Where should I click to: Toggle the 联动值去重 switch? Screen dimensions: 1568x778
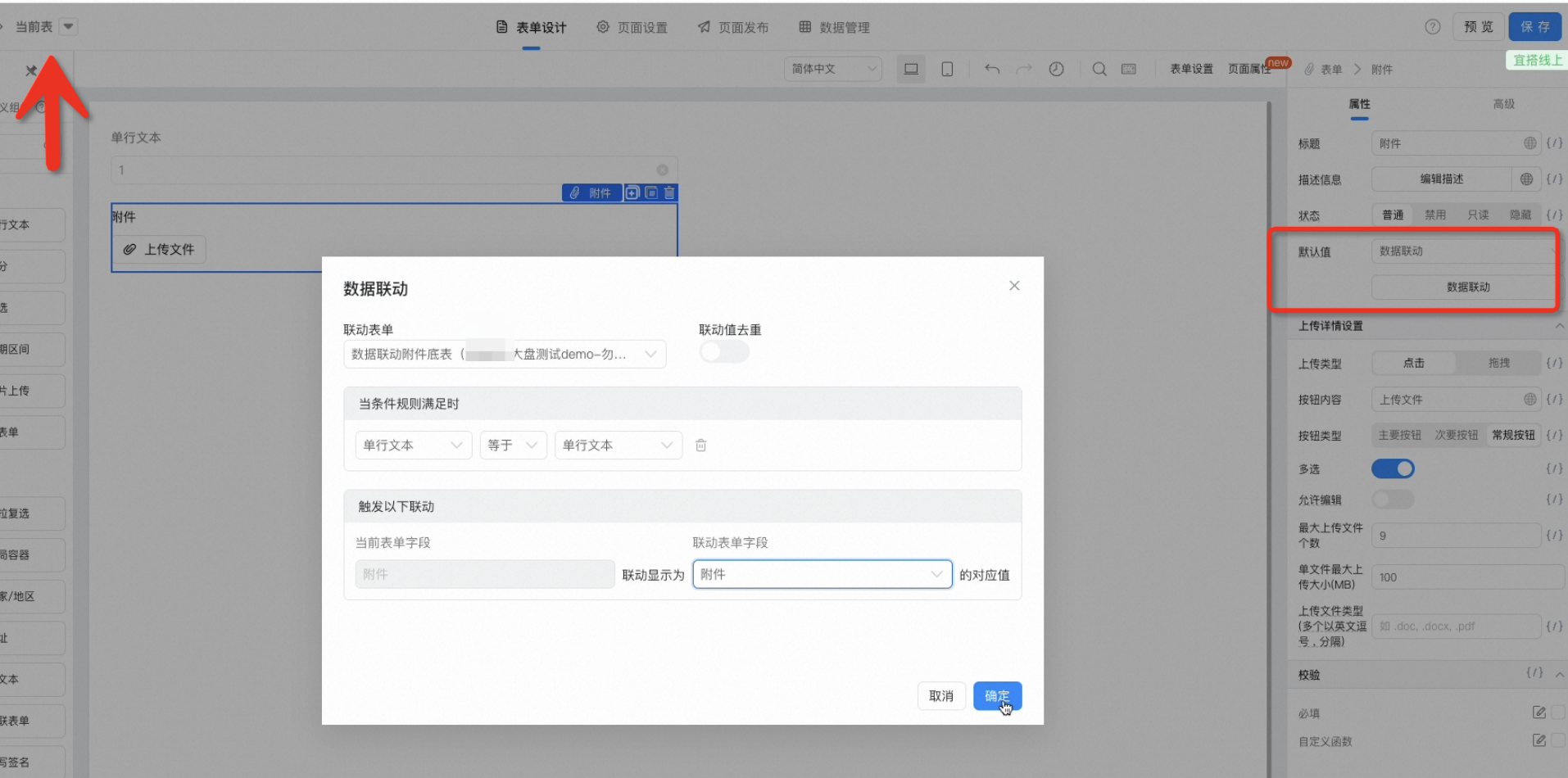[x=724, y=352]
